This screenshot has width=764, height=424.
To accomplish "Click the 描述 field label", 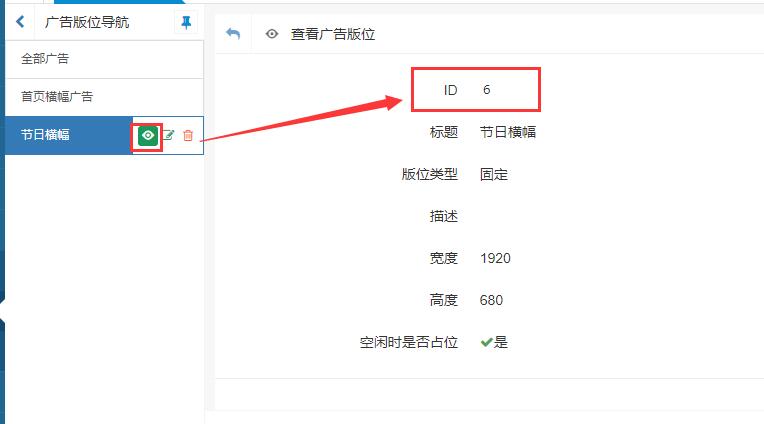I will point(443,216).
